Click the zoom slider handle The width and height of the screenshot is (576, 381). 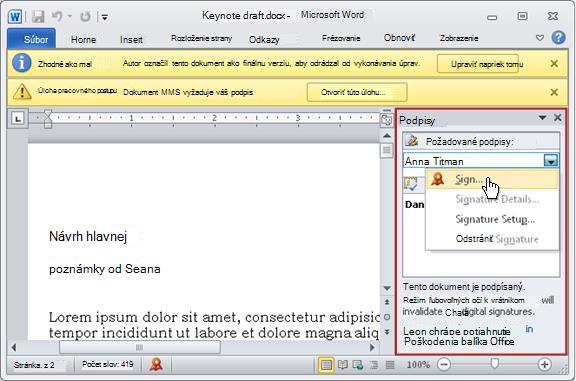(495, 364)
